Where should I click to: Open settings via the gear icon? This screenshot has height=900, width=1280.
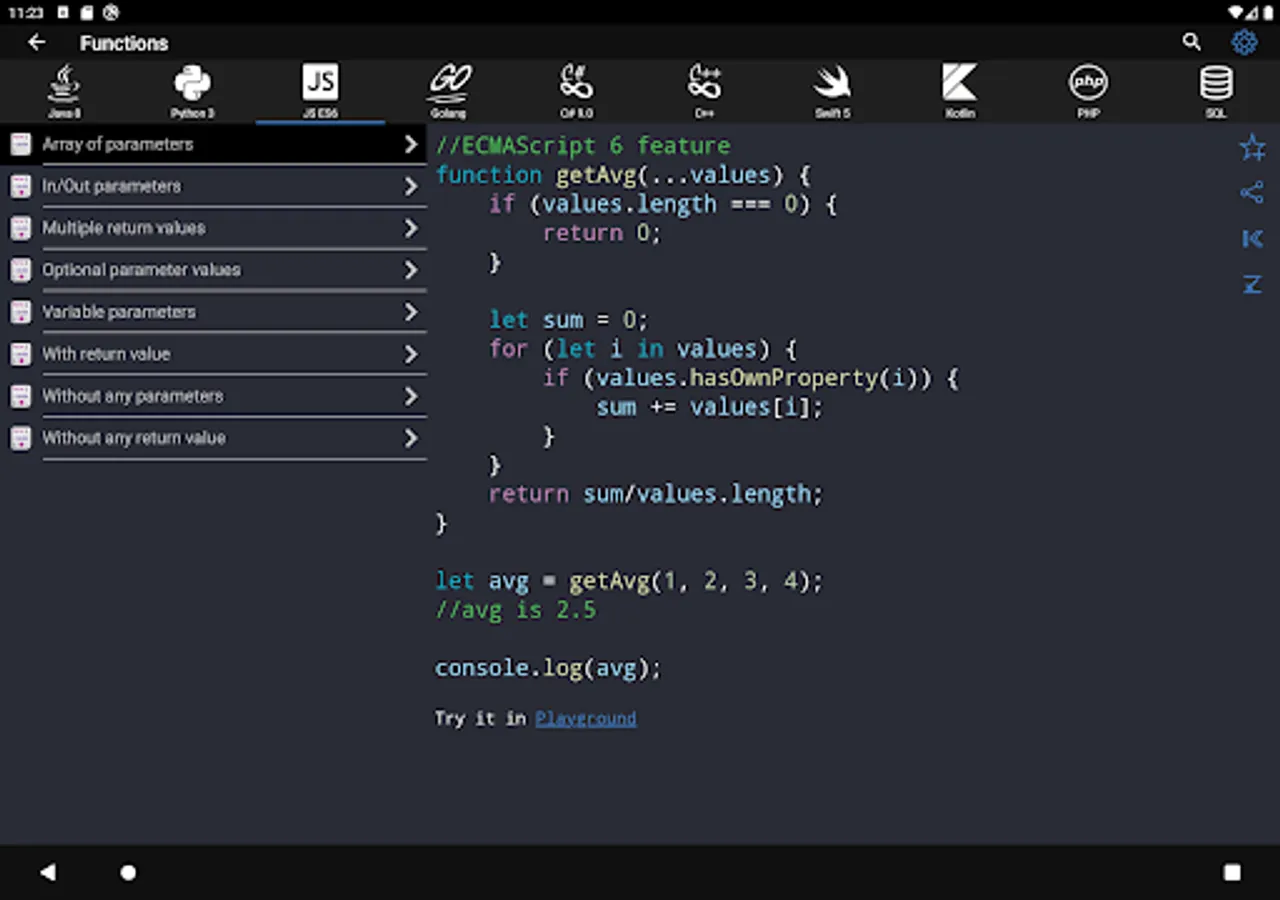click(x=1244, y=42)
